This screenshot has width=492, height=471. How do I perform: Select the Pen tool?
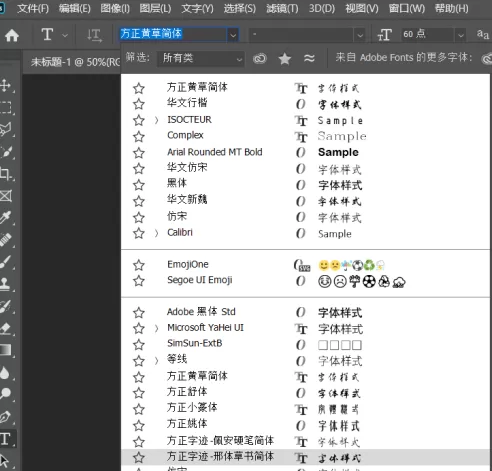6,416
